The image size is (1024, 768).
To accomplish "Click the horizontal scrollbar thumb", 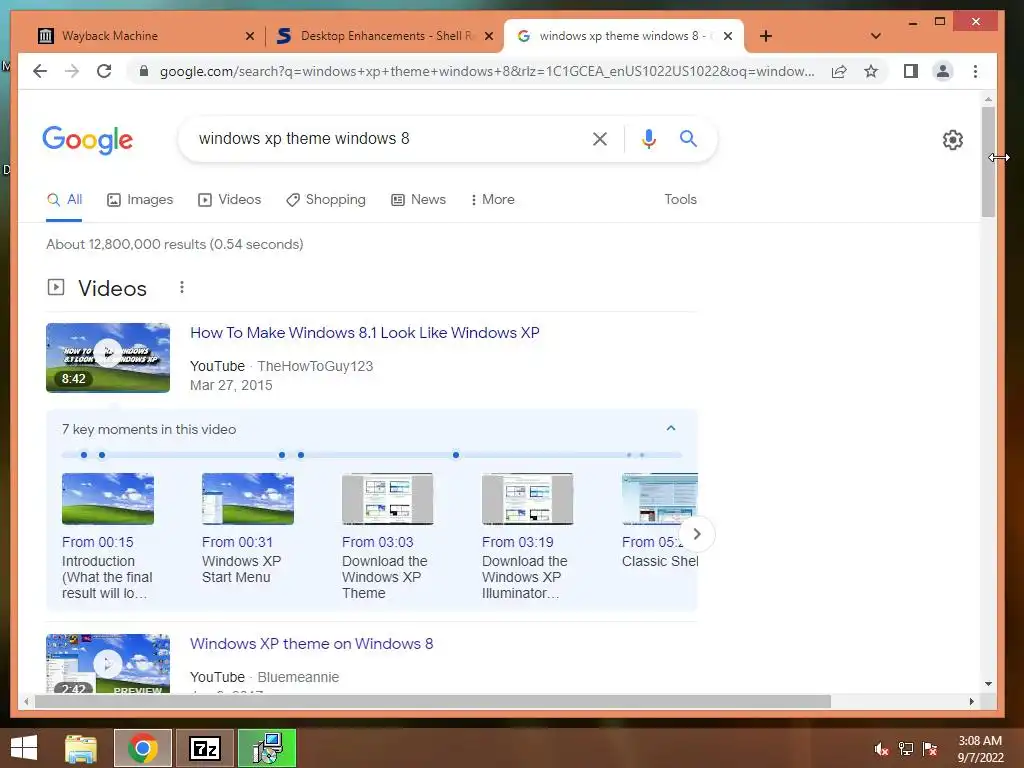I will tap(432, 701).
